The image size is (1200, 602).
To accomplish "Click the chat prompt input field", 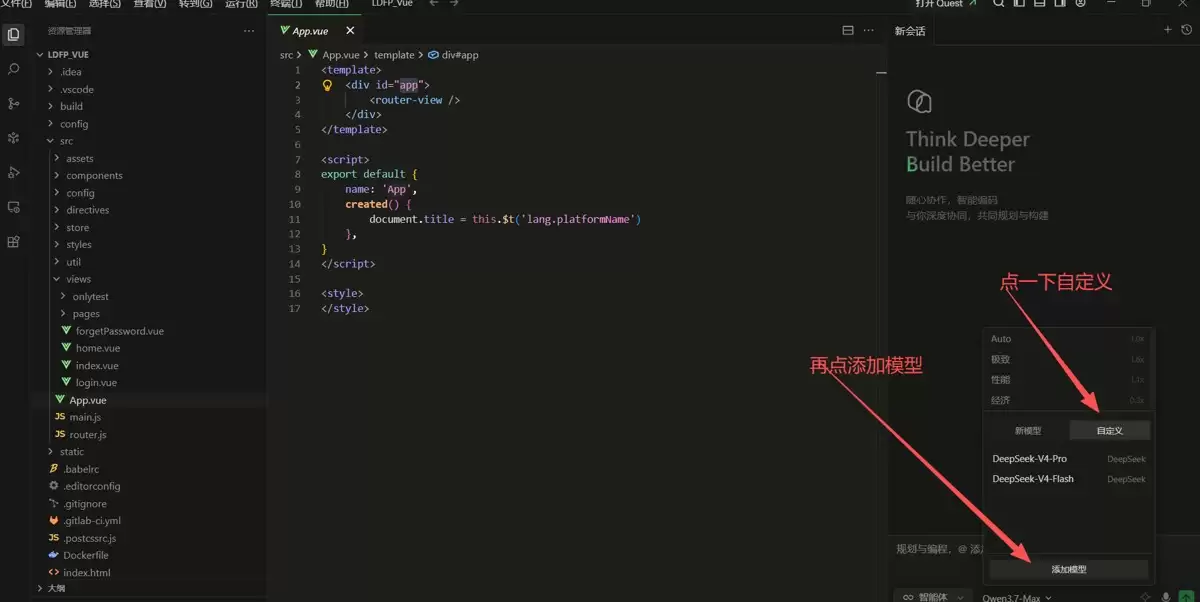I will (x=940, y=549).
